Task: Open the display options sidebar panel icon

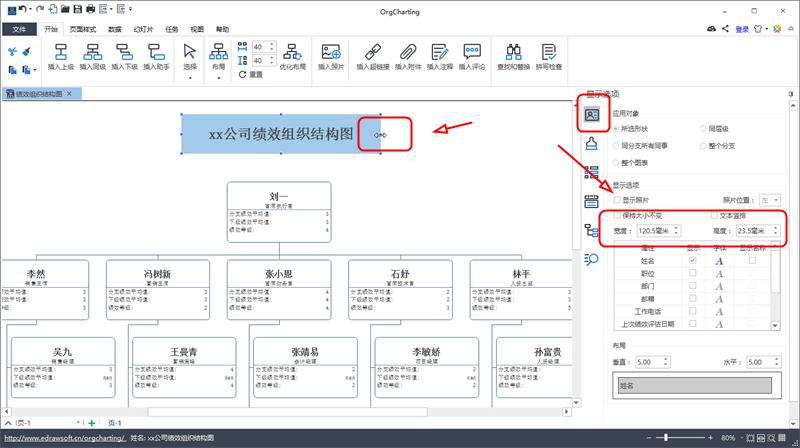Action: pyautogui.click(x=592, y=114)
